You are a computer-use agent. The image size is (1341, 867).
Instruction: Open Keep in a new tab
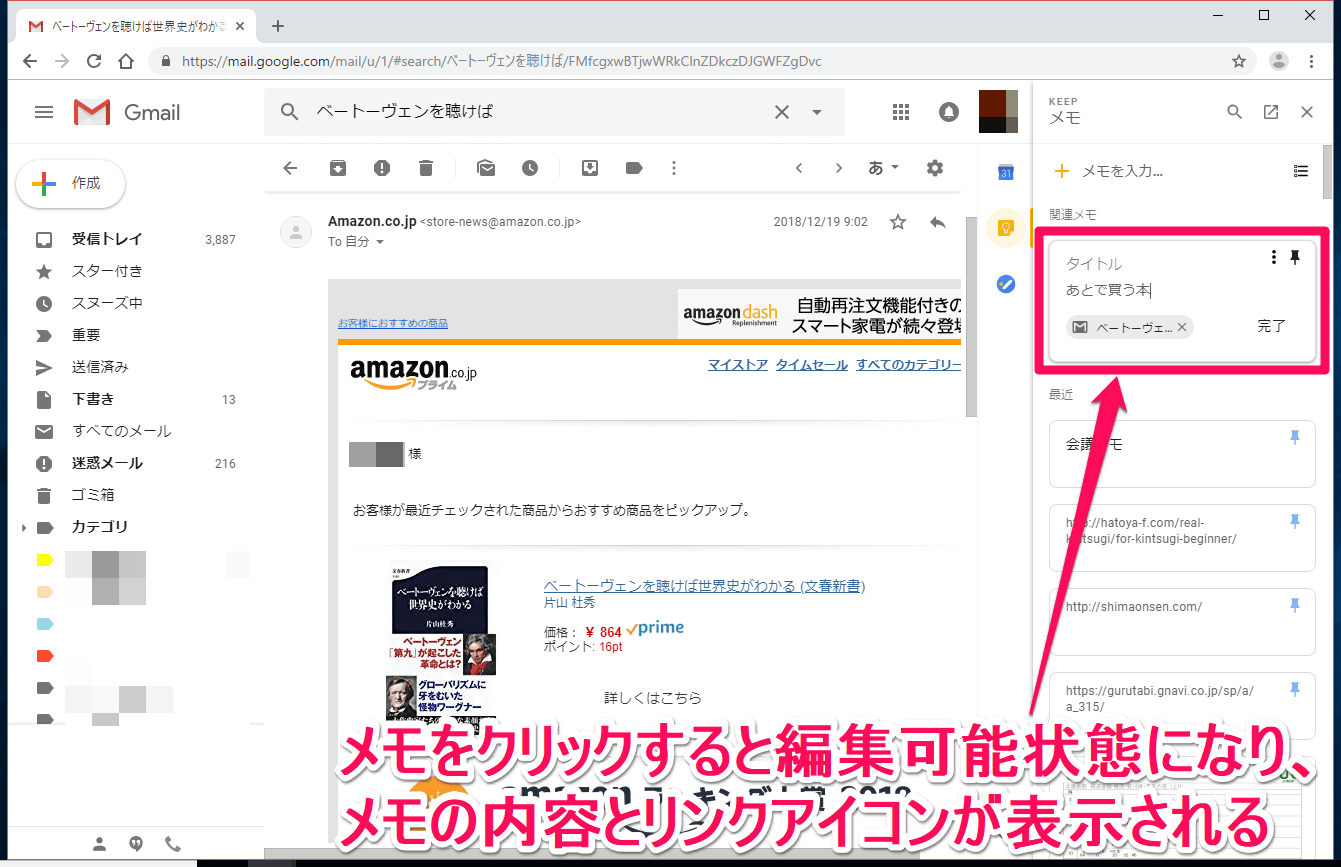point(1271,112)
